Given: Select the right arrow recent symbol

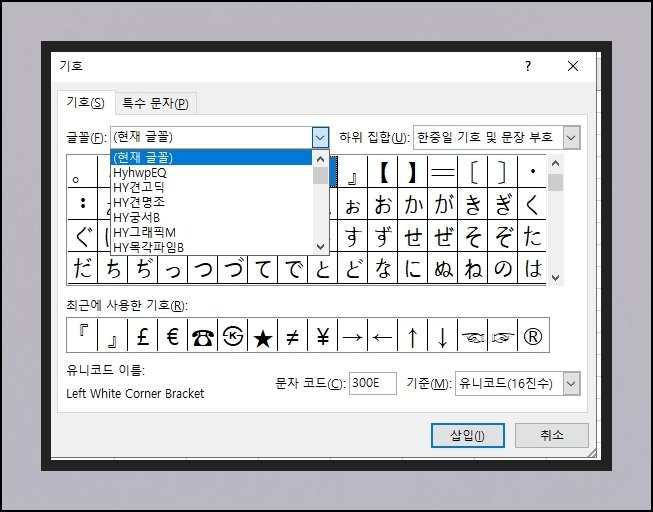Looking at the screenshot, I should pyautogui.click(x=352, y=335).
